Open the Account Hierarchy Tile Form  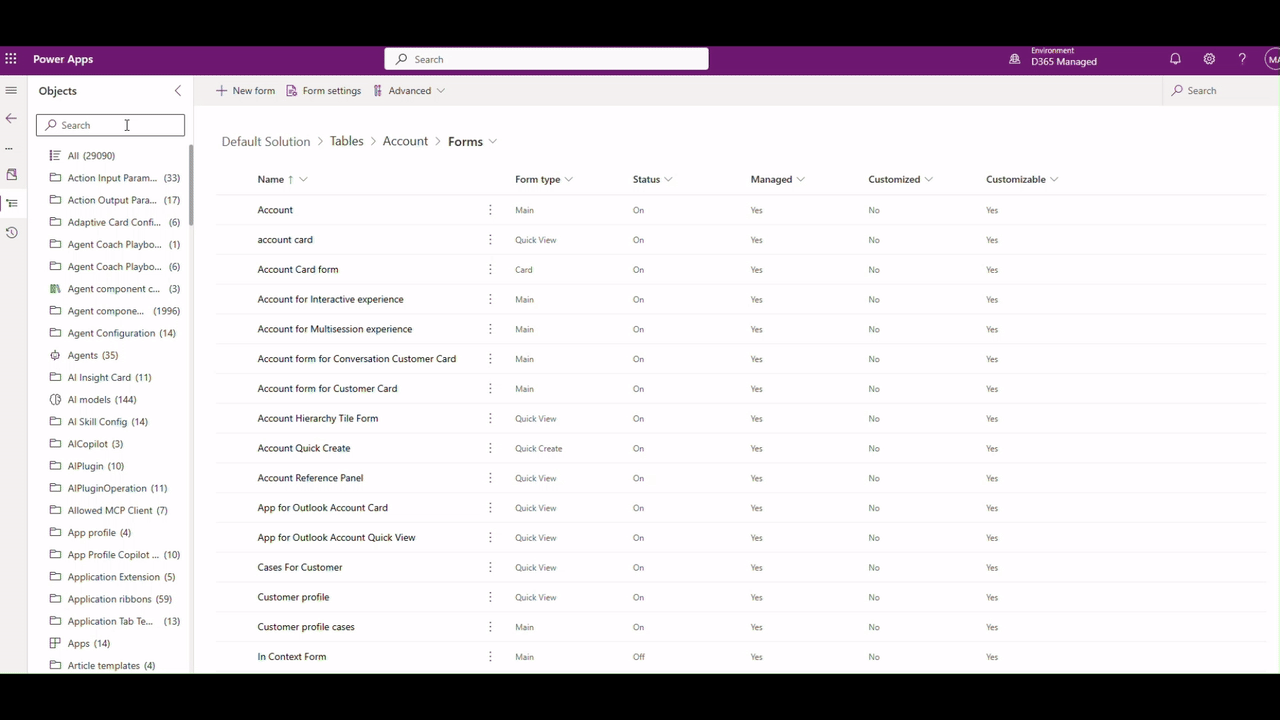[318, 418]
